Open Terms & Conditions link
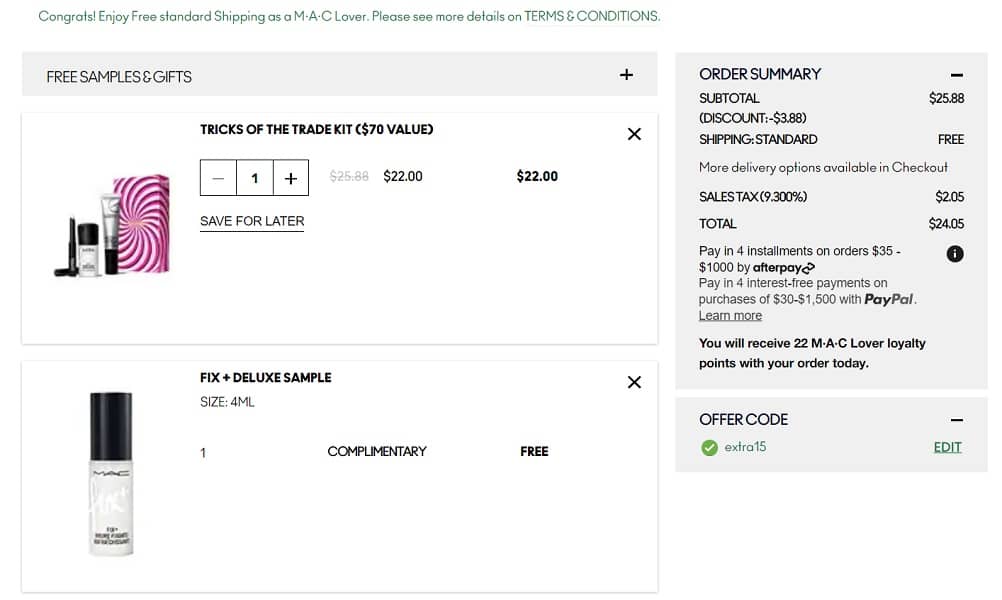Viewport: 1002px width, 600px height. [591, 16]
